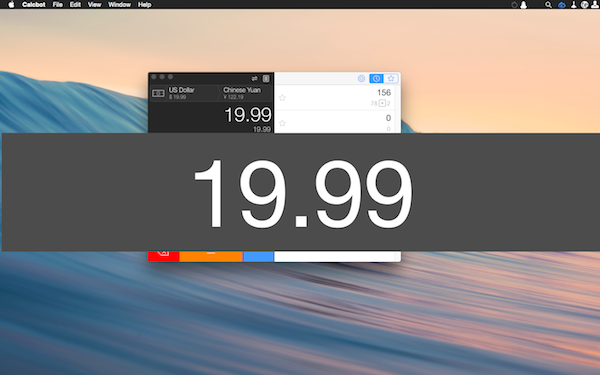Click the orange minus key
Viewport: 600px width, 375px height.
[211, 256]
